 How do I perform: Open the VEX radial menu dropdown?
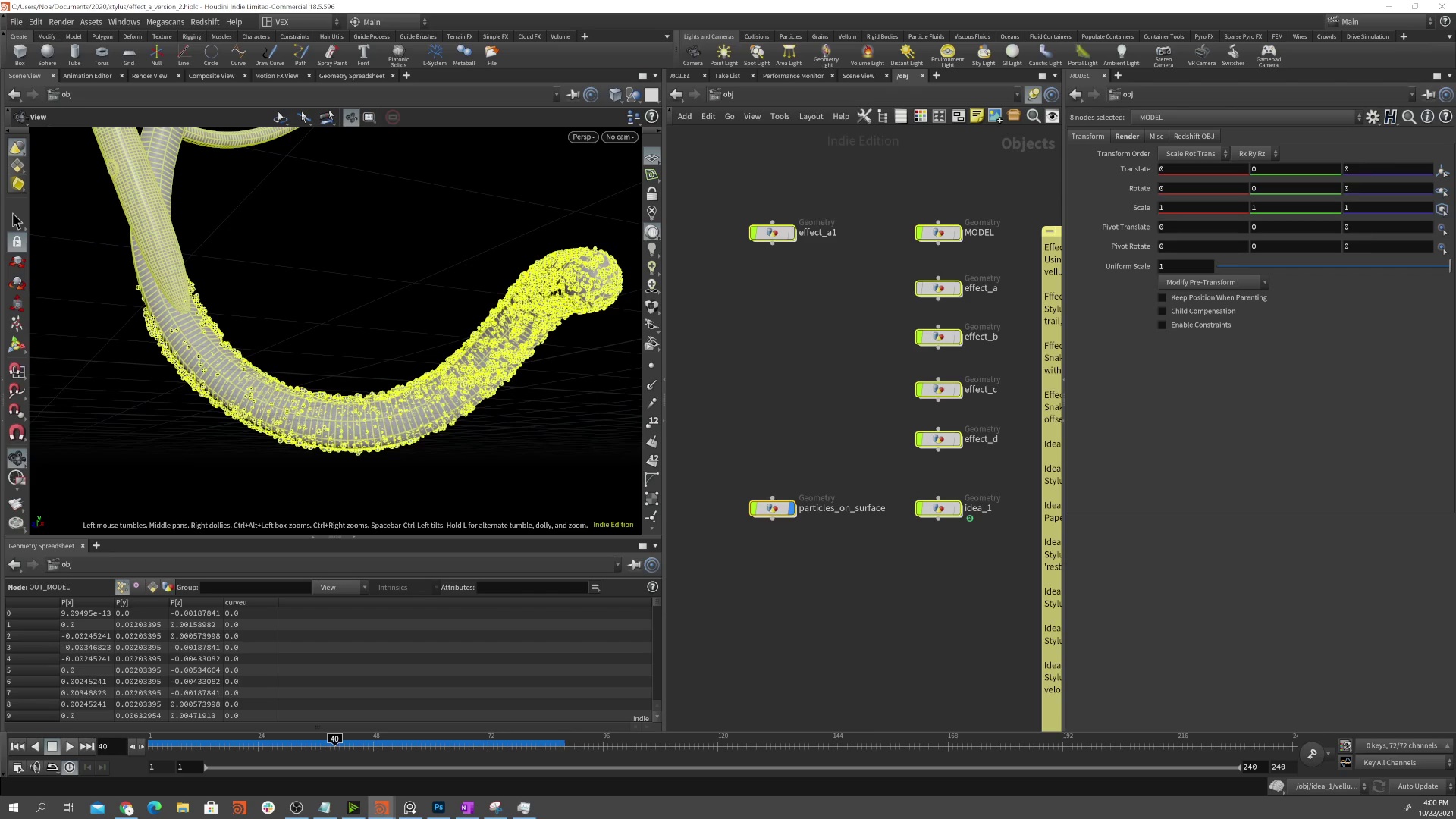301,22
